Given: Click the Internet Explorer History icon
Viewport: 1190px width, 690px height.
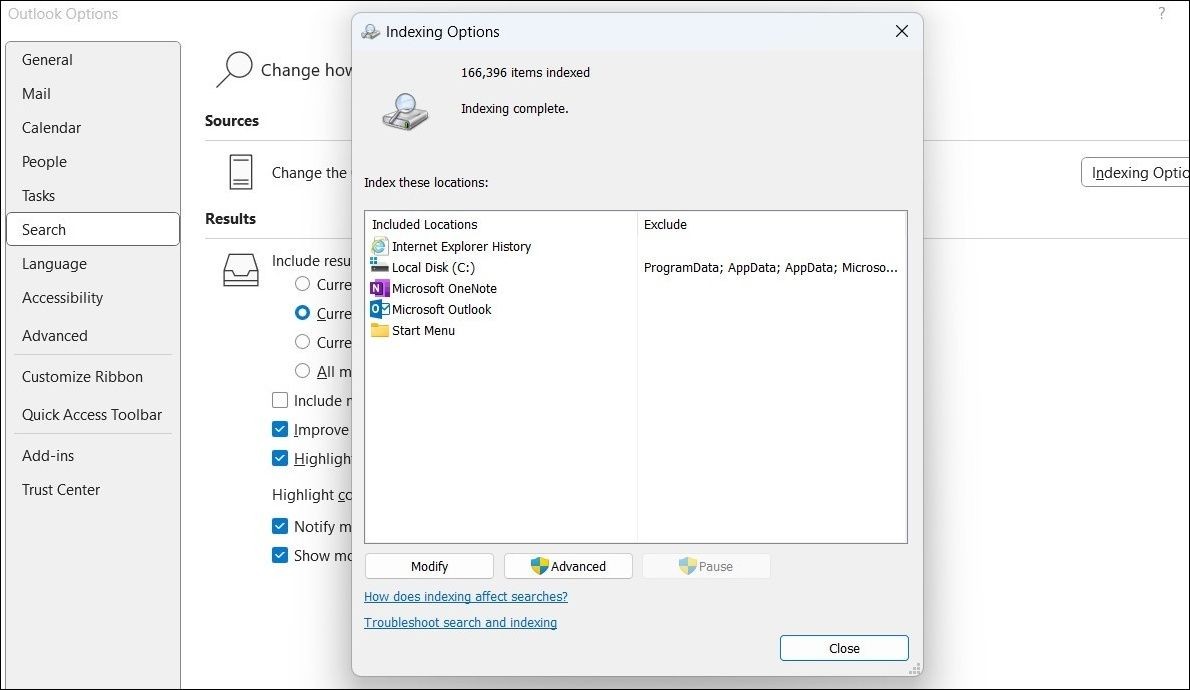Looking at the screenshot, I should 379,246.
